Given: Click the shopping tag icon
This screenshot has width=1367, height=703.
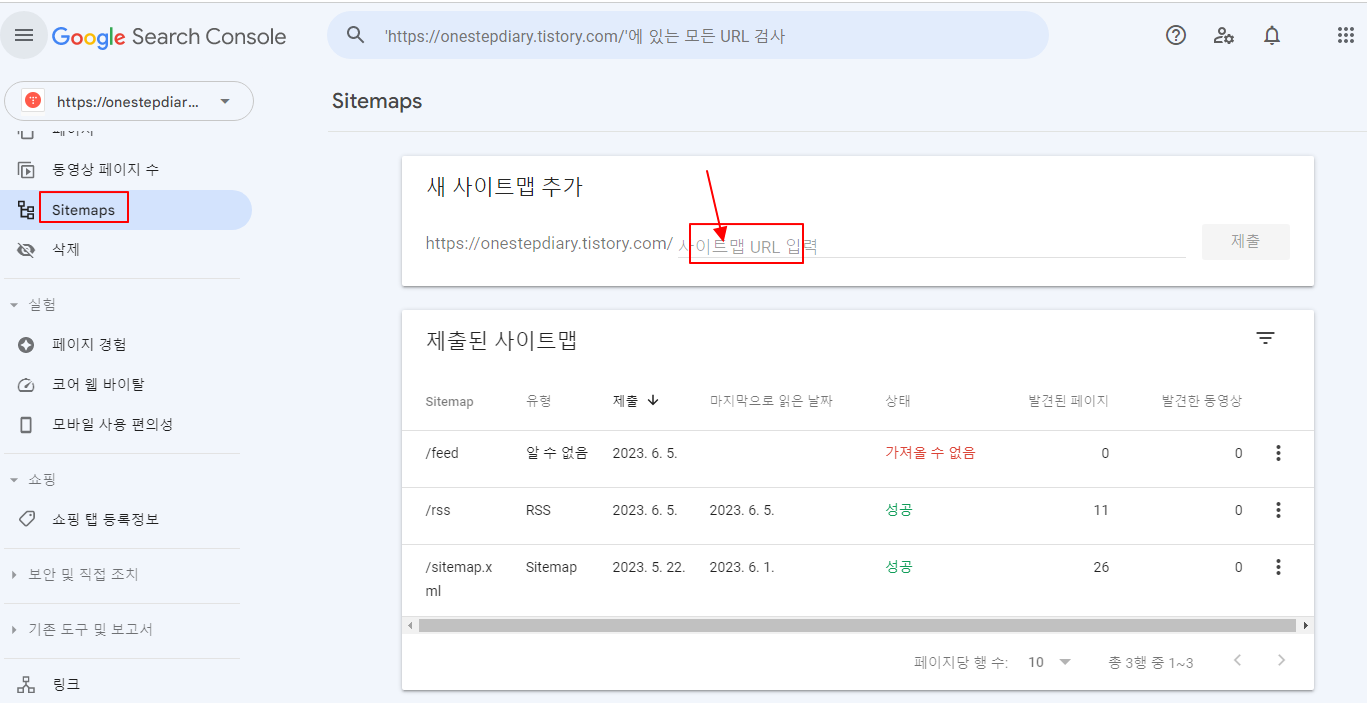Looking at the screenshot, I should [x=27, y=520].
